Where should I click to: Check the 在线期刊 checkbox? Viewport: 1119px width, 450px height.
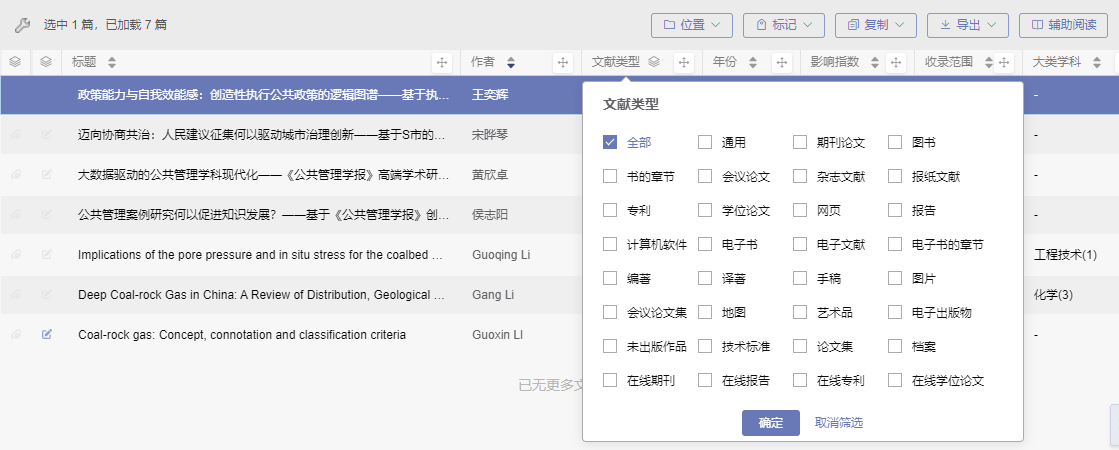tap(609, 381)
